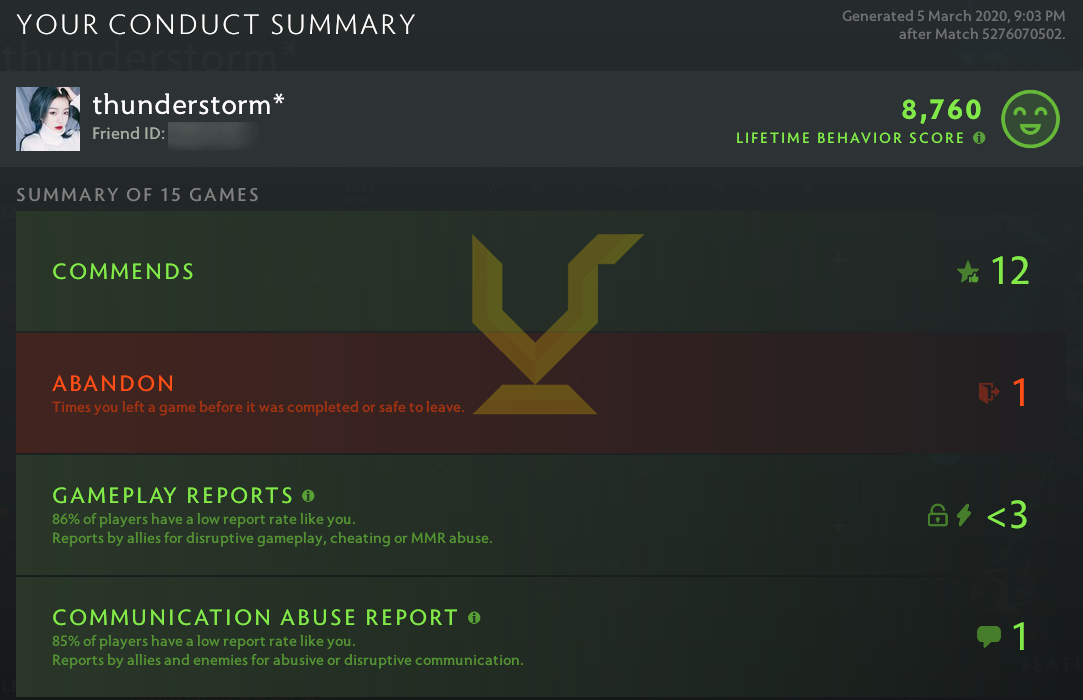This screenshot has height=700, width=1083.
Task: Click the Gameplay Reports heading
Action: click(173, 496)
